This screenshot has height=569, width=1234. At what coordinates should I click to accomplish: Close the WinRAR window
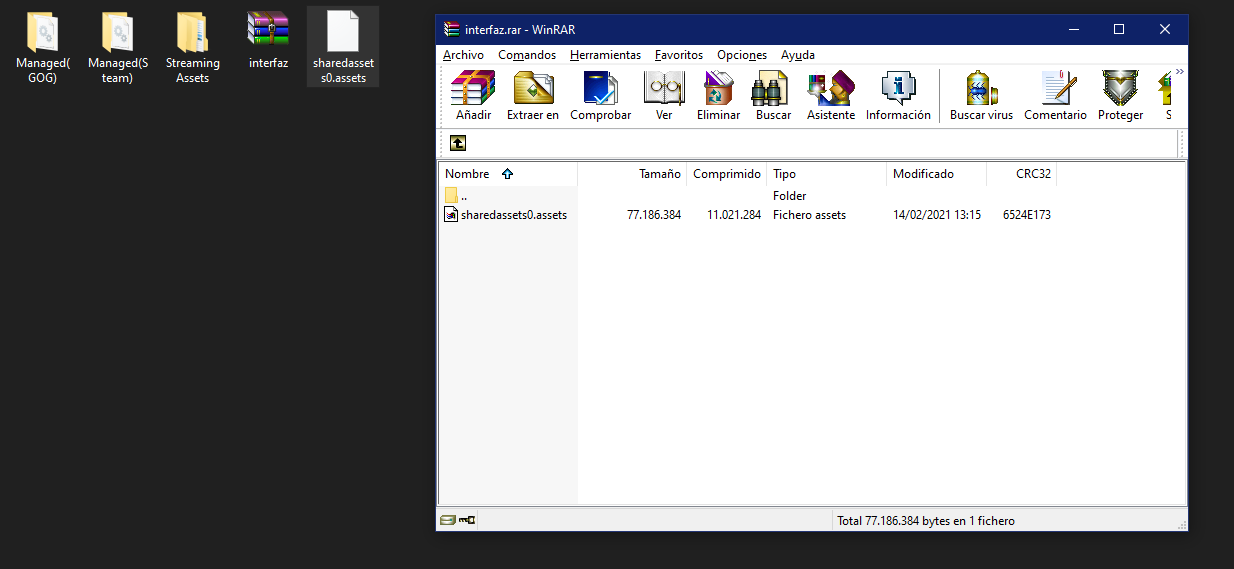(1165, 29)
